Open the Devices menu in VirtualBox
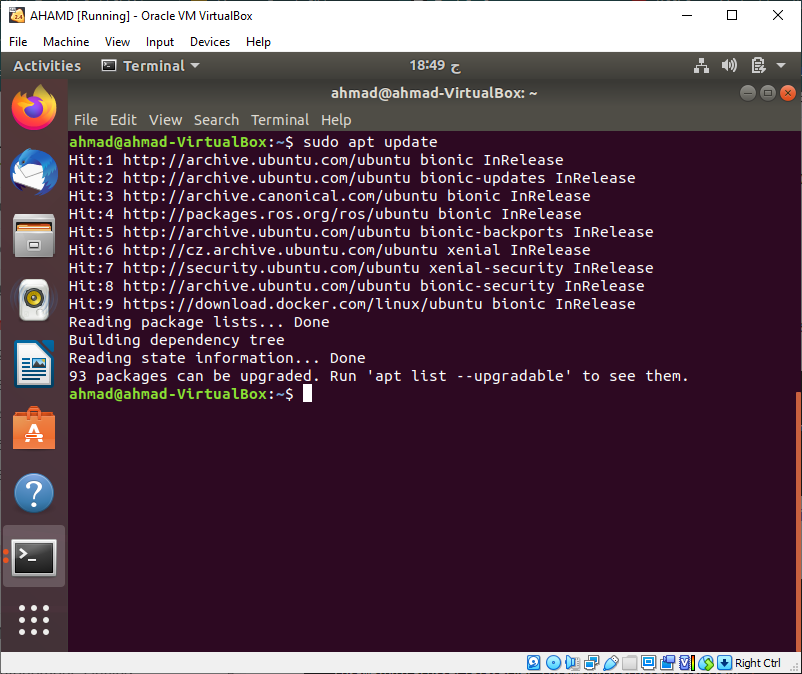The image size is (802, 674). [209, 42]
